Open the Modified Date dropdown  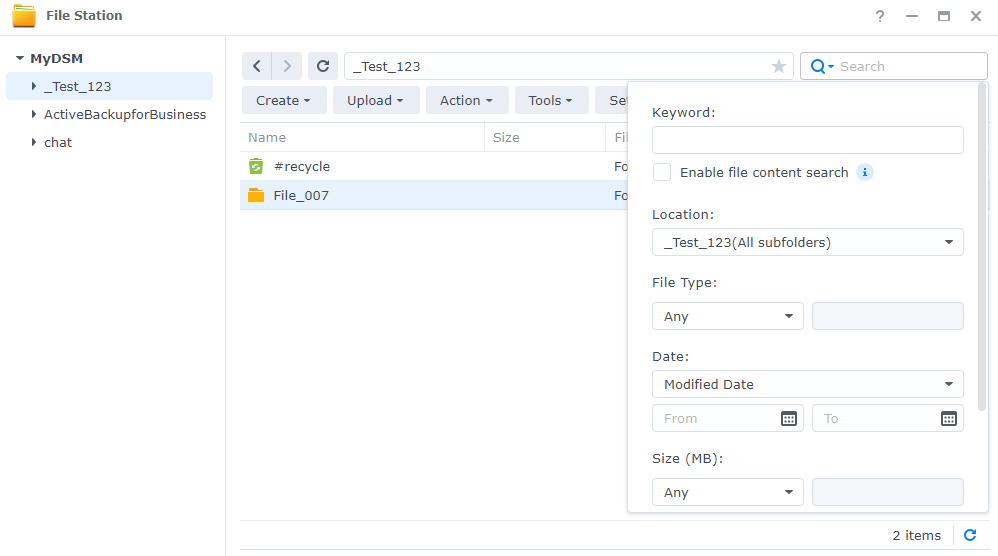808,384
